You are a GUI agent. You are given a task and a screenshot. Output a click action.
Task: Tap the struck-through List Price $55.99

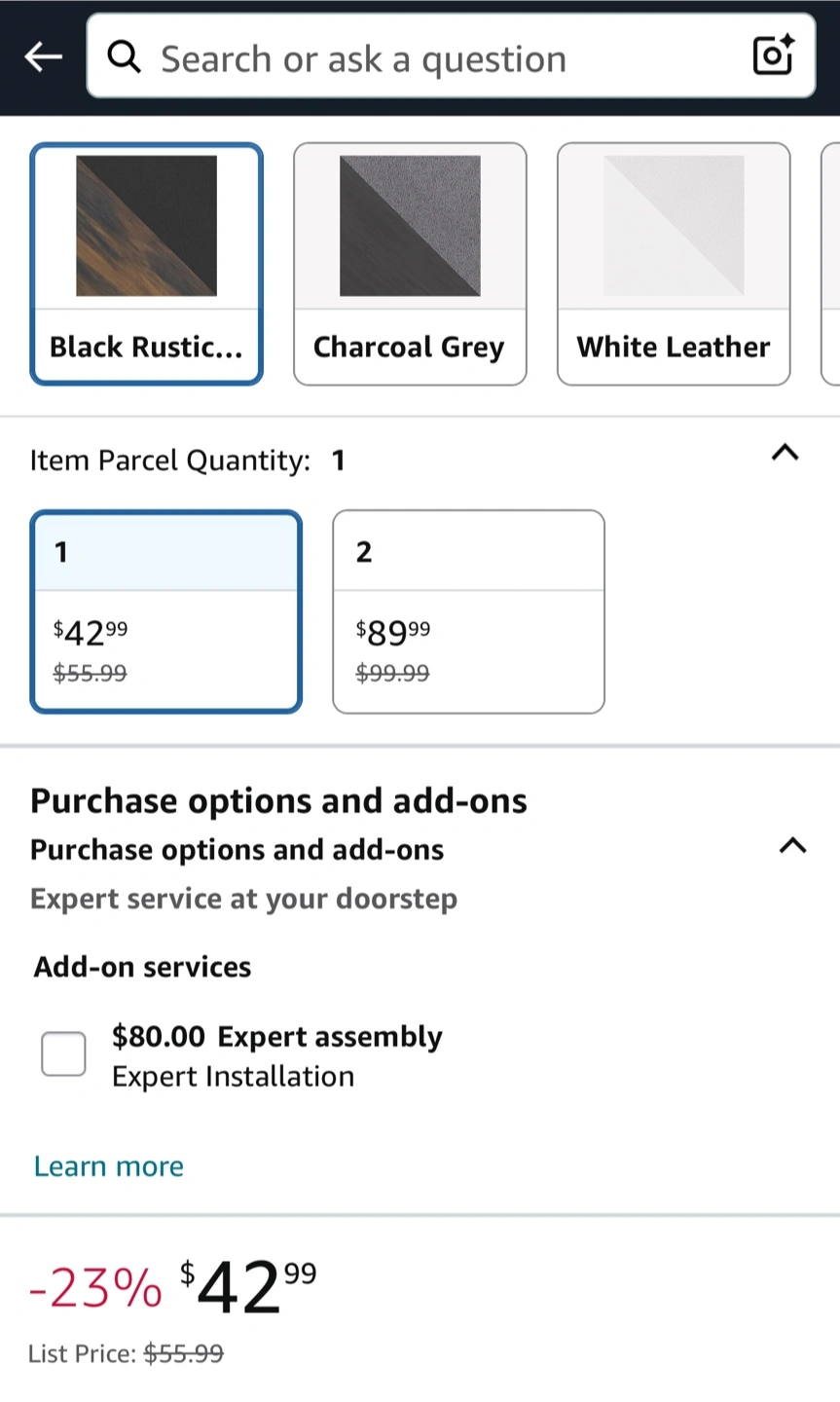(184, 1353)
